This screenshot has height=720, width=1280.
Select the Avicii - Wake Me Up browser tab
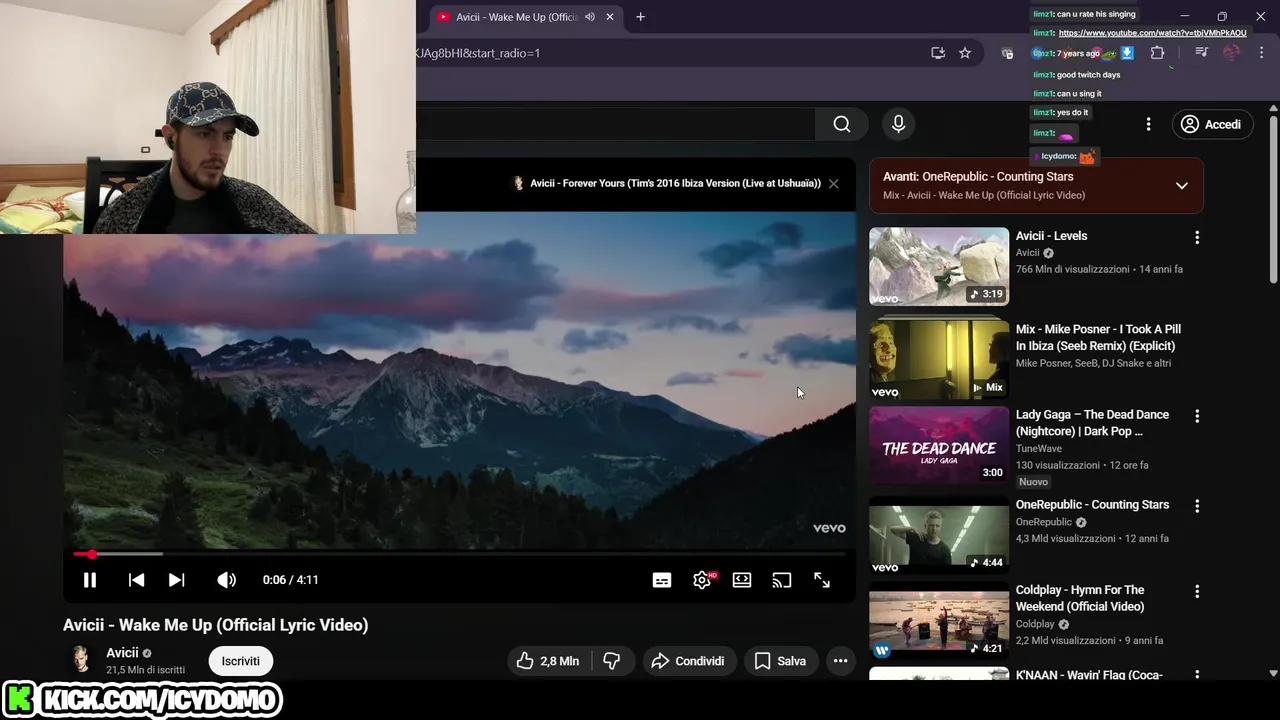(516, 17)
